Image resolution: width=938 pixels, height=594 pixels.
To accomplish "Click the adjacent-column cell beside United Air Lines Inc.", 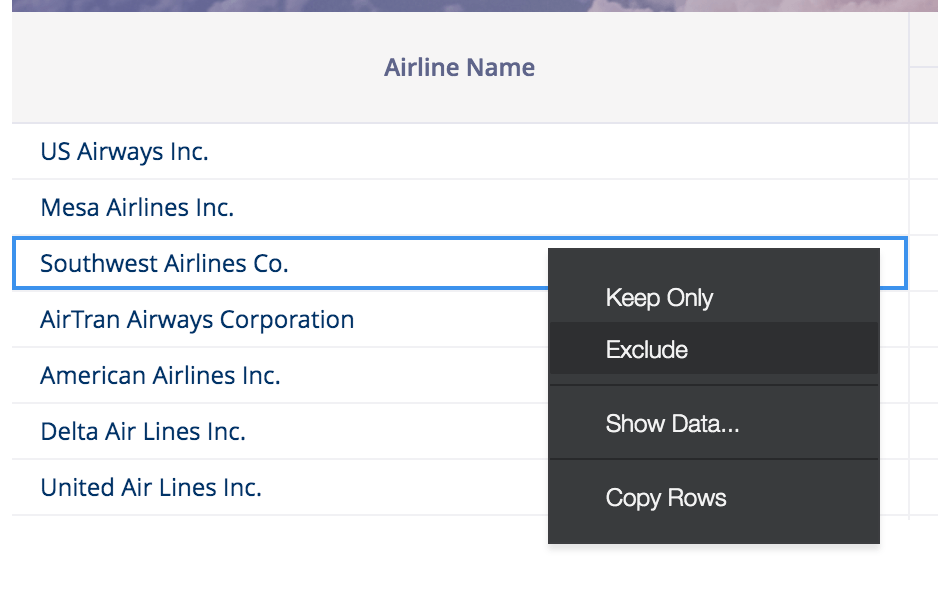I will [924, 488].
